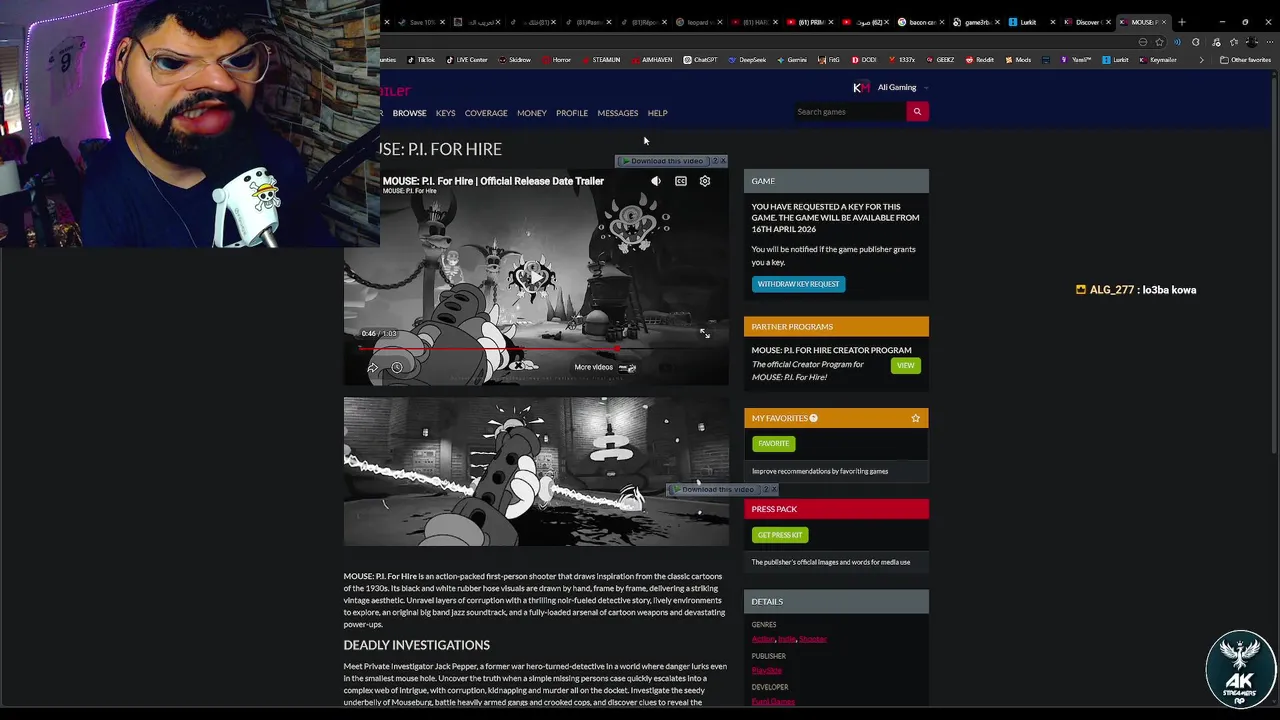Open the My Favorites help question mark
1280x720 pixels.
click(813, 418)
